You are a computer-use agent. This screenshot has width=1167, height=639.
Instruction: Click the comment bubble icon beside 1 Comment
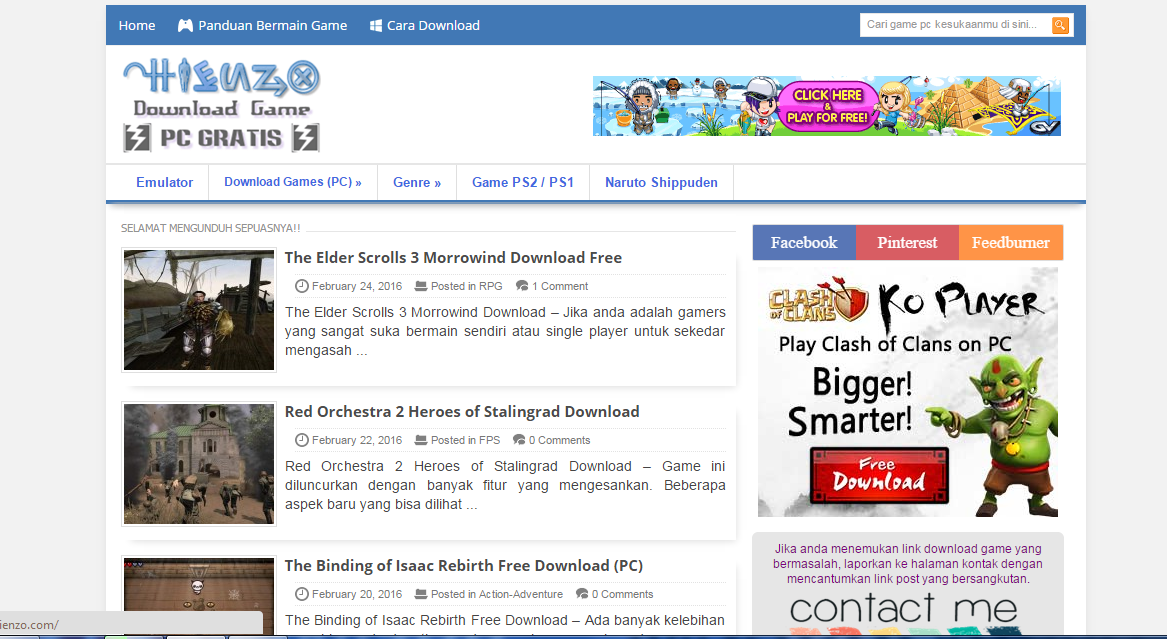pos(522,286)
